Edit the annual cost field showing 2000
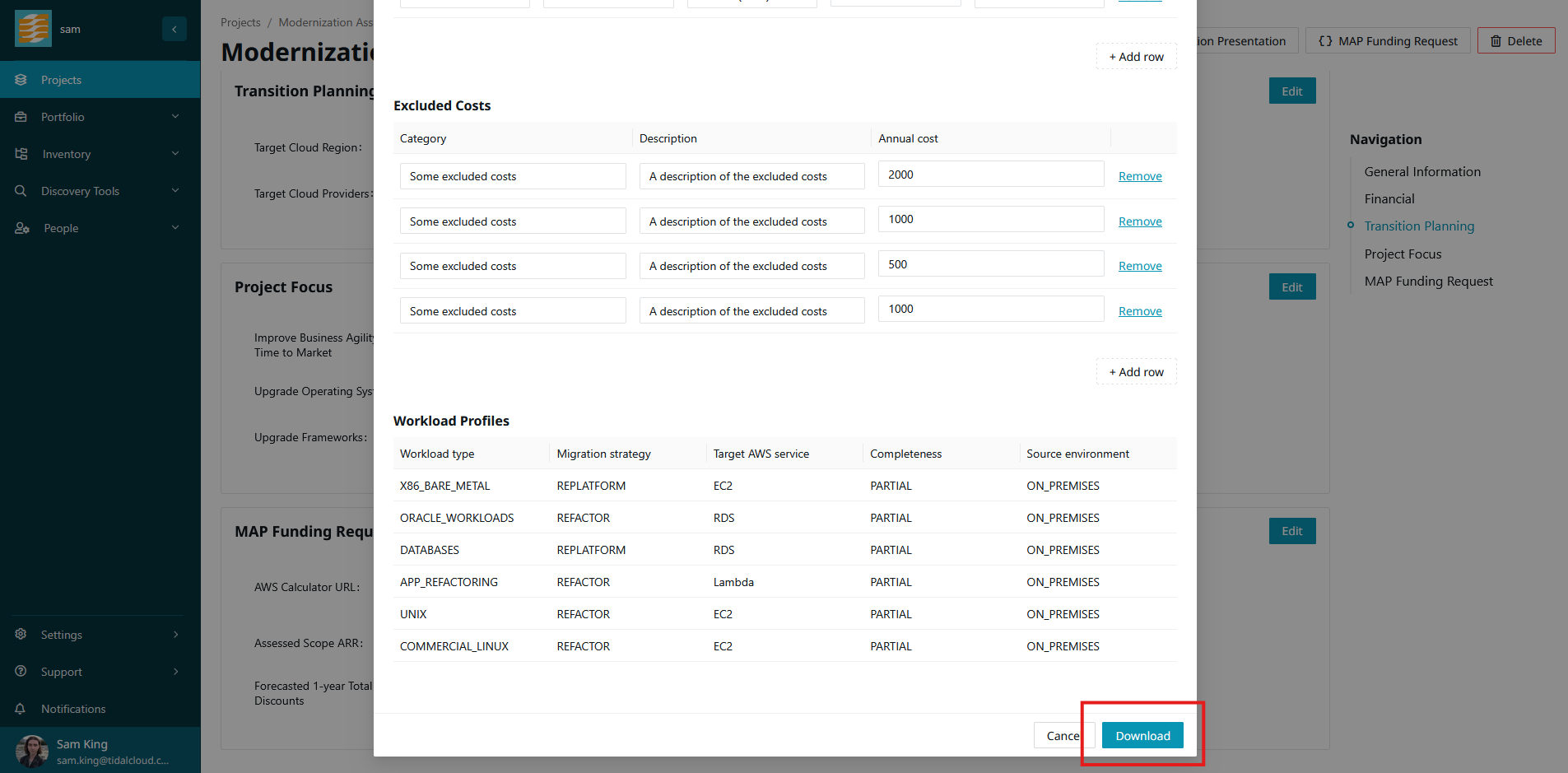Image resolution: width=1568 pixels, height=773 pixels. [x=991, y=175]
